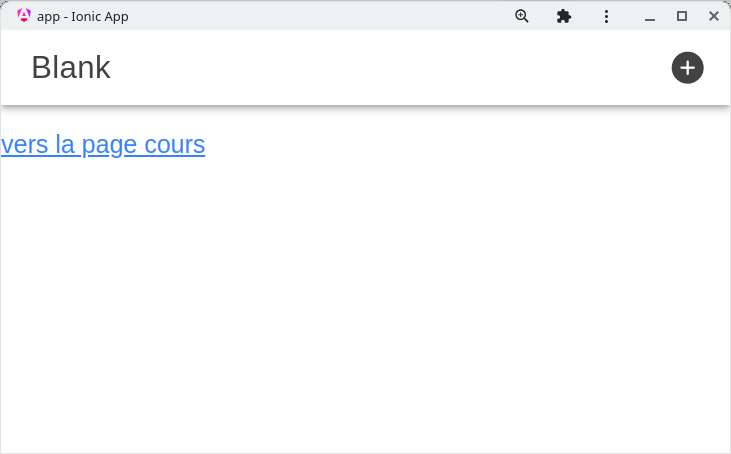Click empty header toolbar space beside Blank
731x454 pixels.
click(x=380, y=68)
